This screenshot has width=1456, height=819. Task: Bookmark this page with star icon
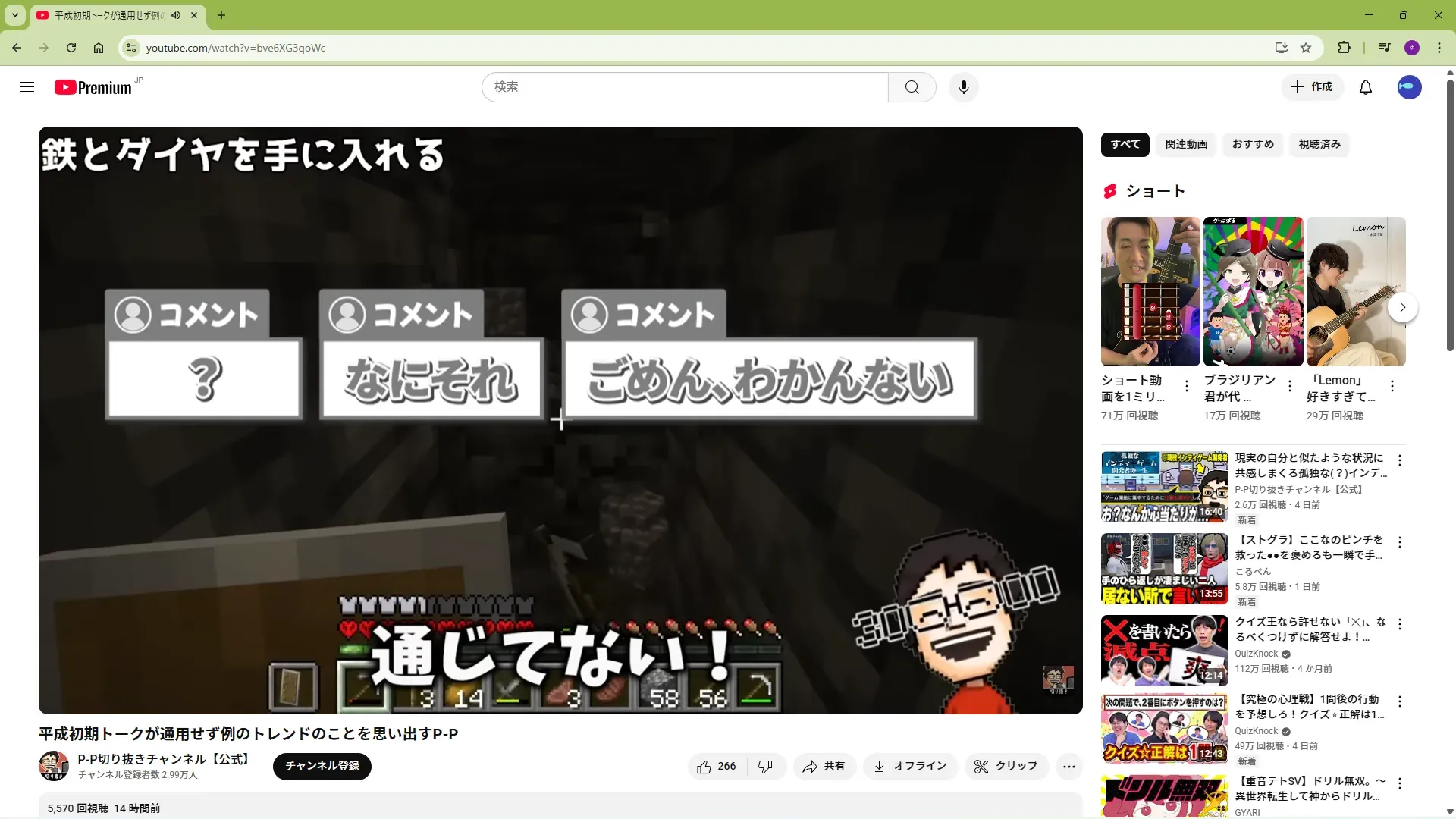(1306, 48)
